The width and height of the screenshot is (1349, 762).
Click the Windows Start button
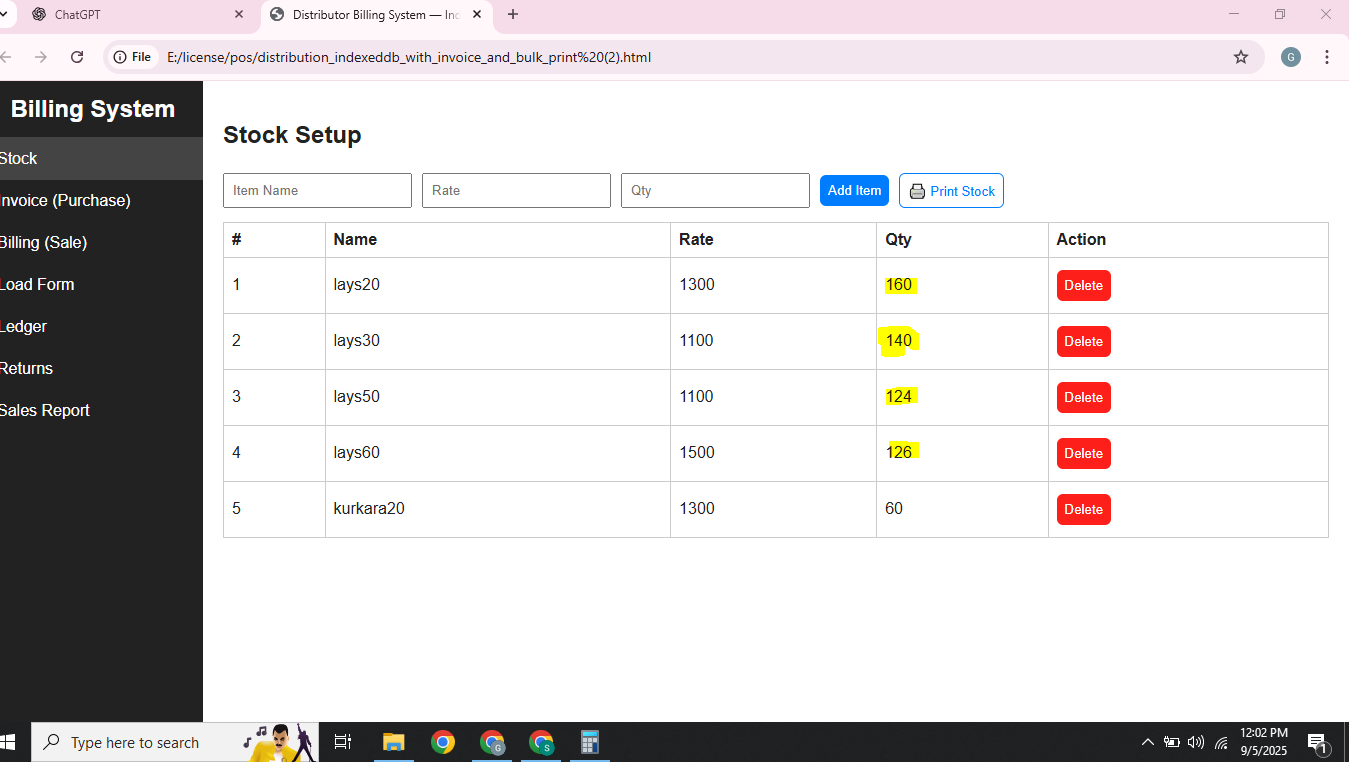point(13,742)
